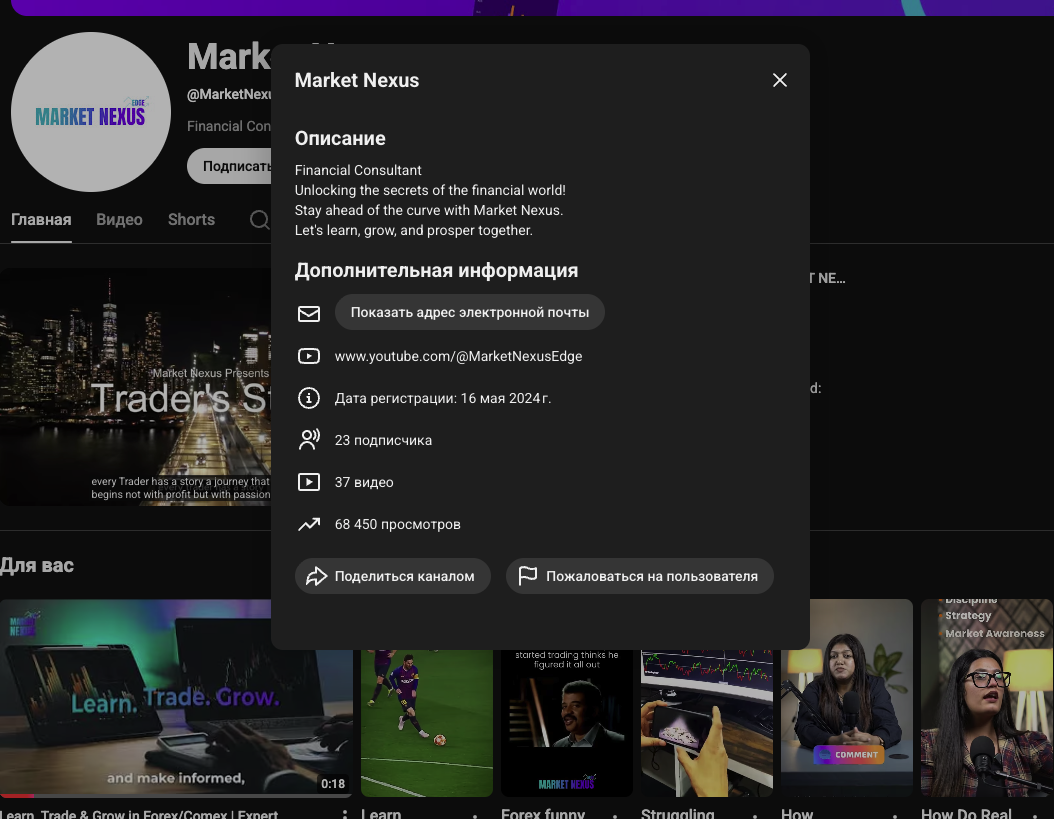1054x819 pixels.
Task: Open video title Learn, Trade & Grow in Forex/Comex
Action: (x=139, y=814)
